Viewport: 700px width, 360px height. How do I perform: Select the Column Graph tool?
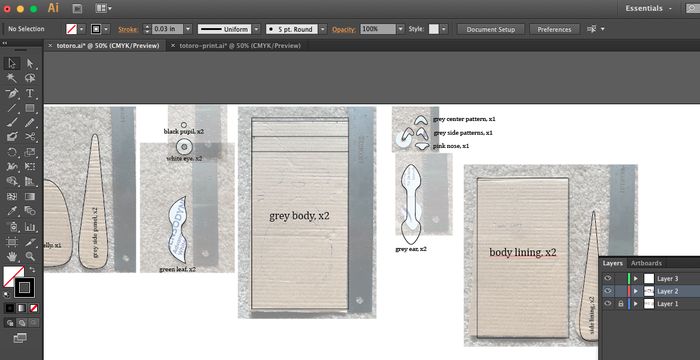30,226
